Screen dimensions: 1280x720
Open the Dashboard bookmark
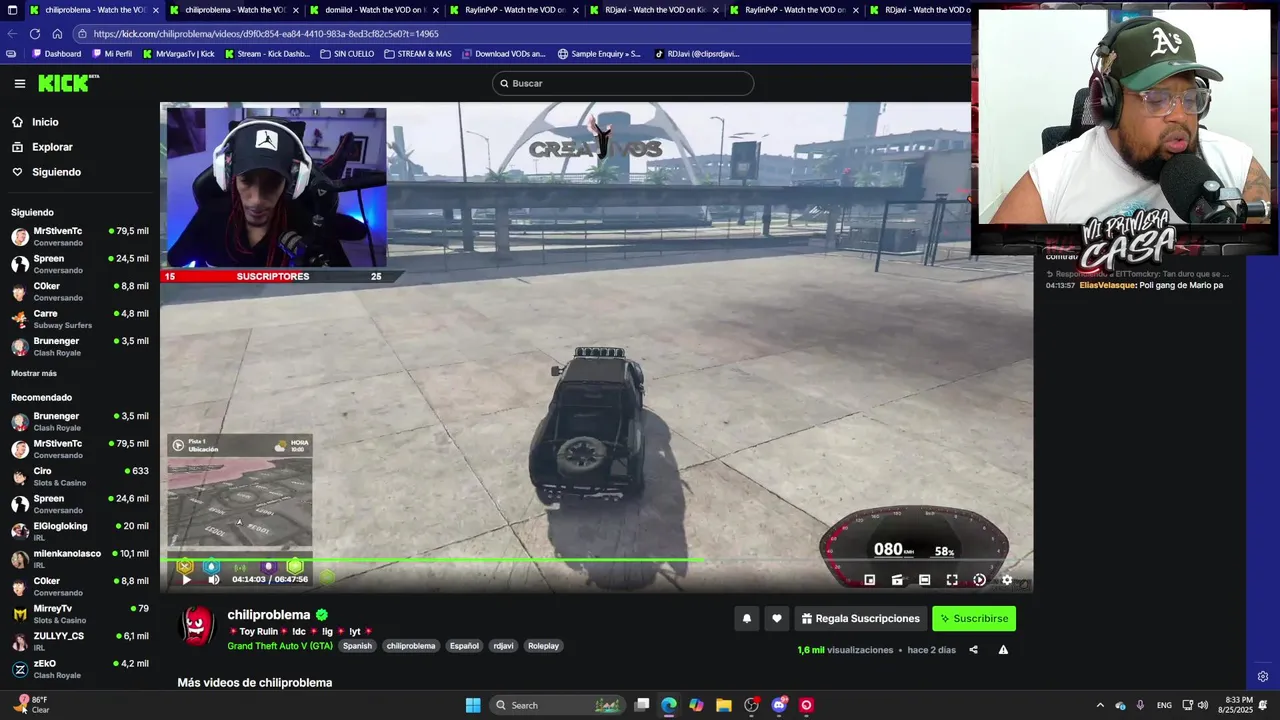click(57, 54)
